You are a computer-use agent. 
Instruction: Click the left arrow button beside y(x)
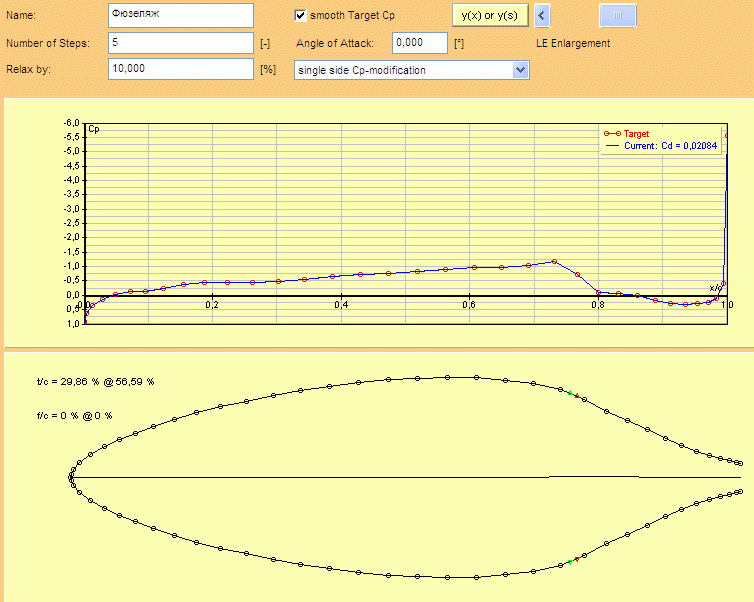[541, 16]
